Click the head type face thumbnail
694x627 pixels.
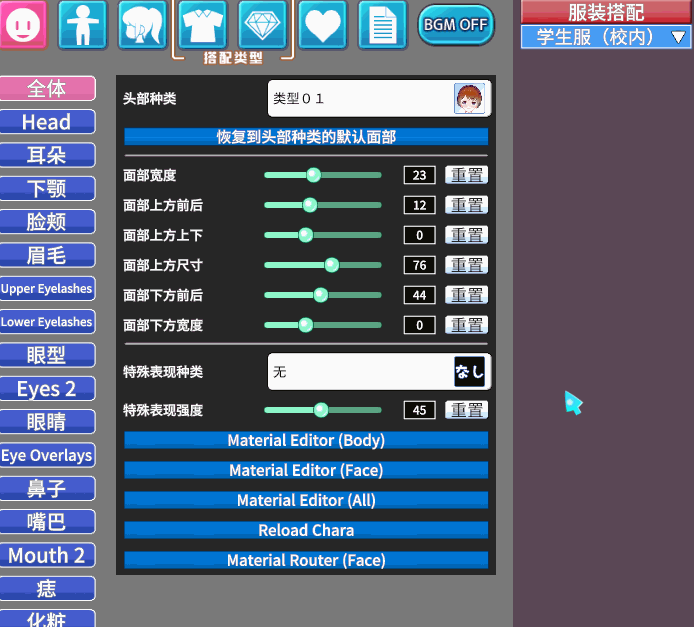469,99
